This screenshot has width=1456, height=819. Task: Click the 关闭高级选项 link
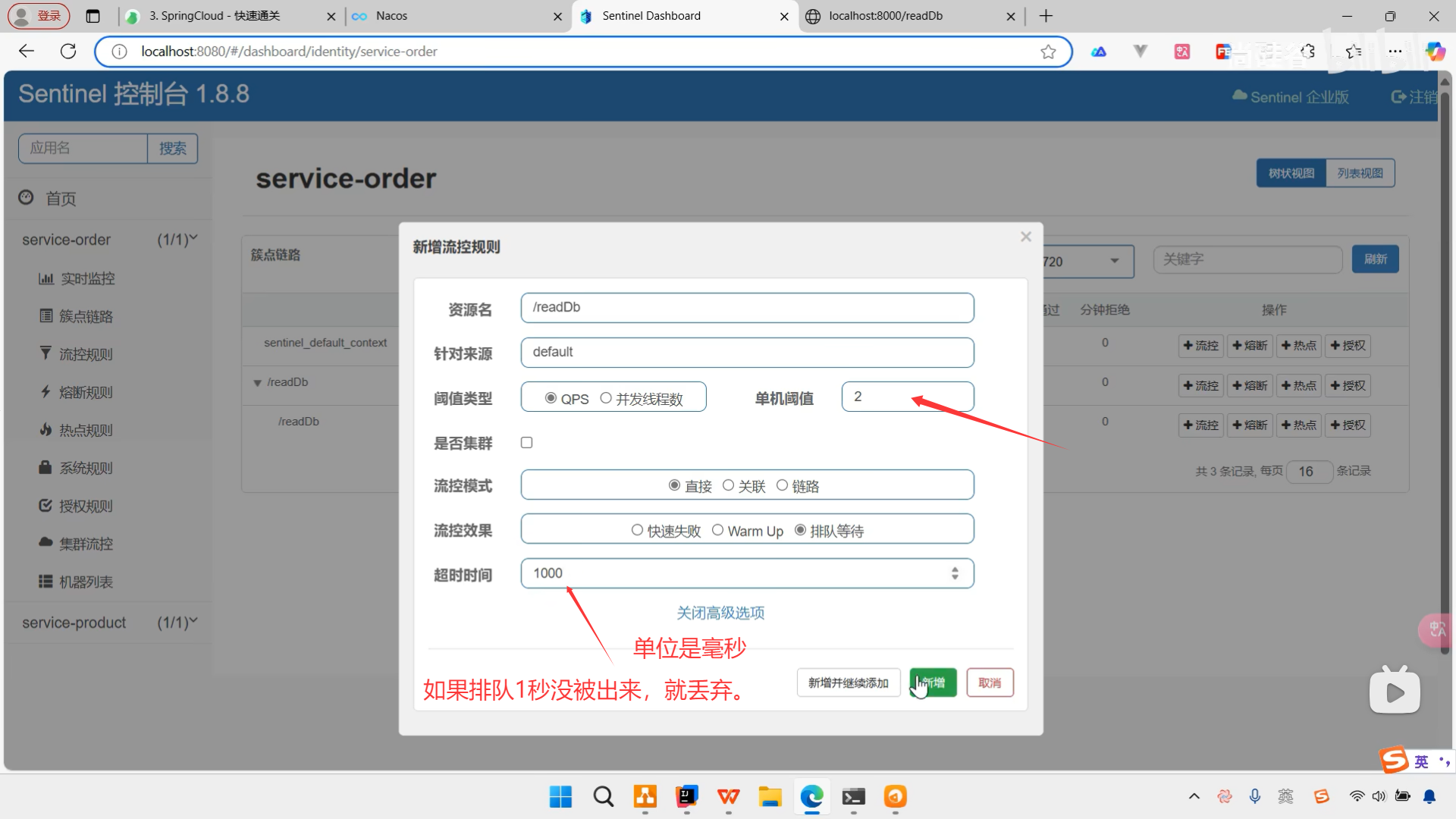(720, 613)
